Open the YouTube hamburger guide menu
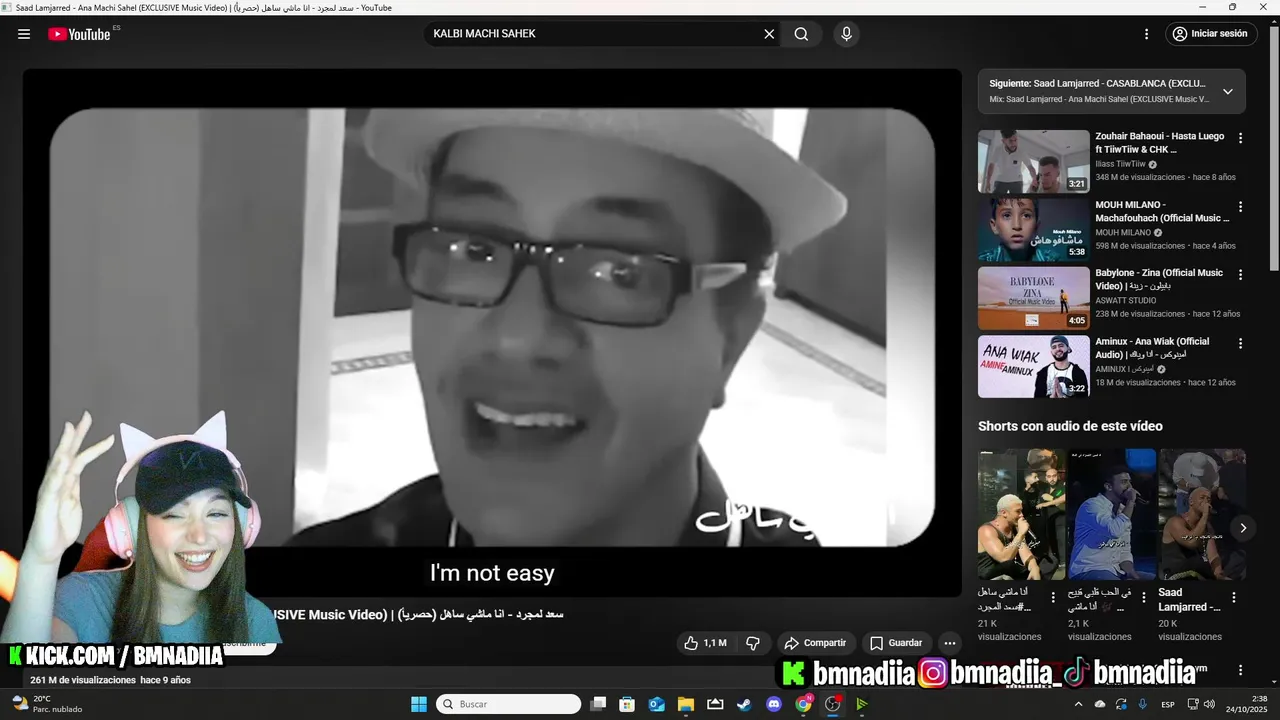 point(24,34)
